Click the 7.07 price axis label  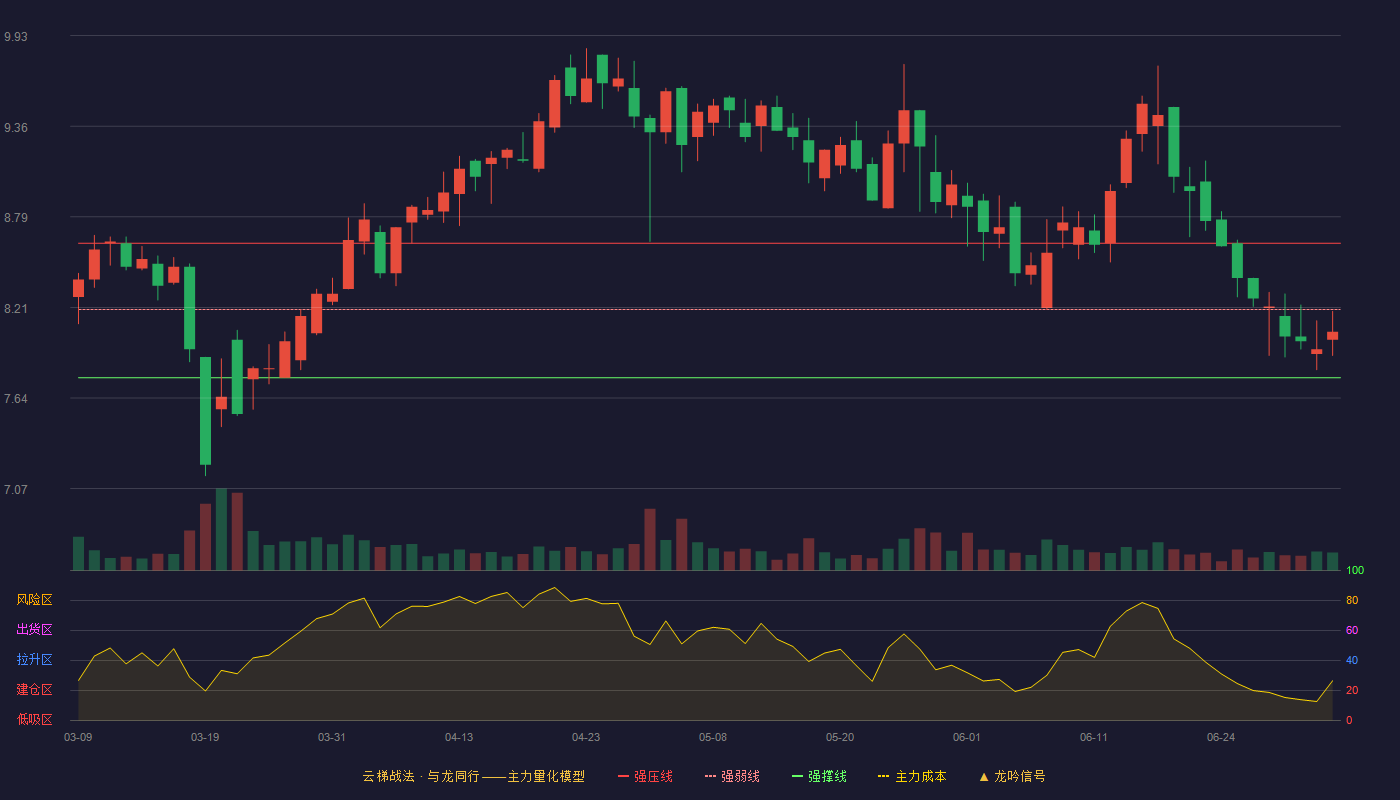point(16,490)
